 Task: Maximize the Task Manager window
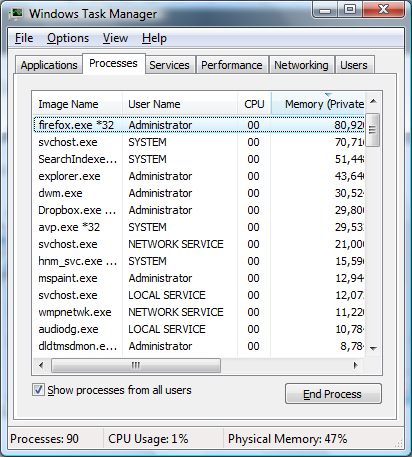350,10
